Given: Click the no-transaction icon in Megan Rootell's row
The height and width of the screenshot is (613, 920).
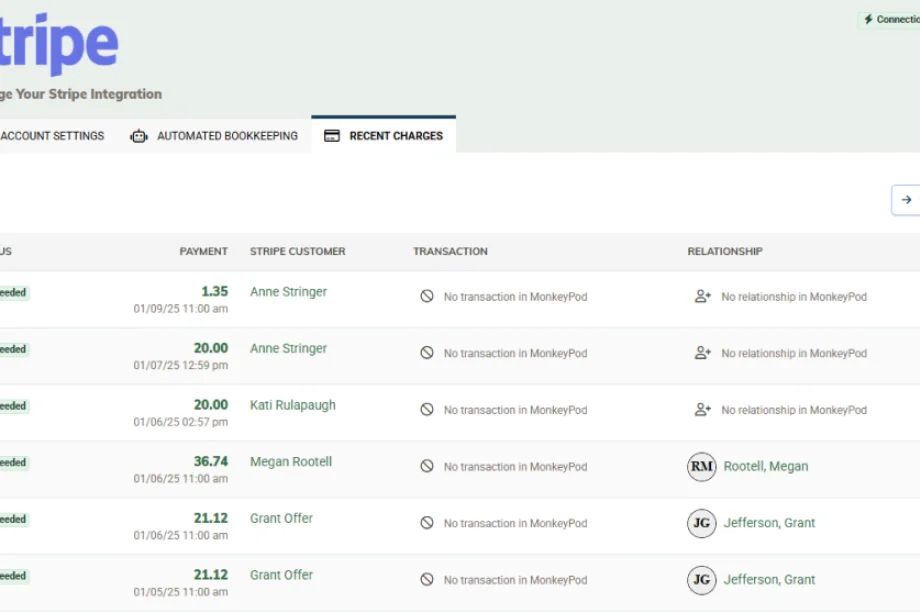Looking at the screenshot, I should [x=427, y=466].
